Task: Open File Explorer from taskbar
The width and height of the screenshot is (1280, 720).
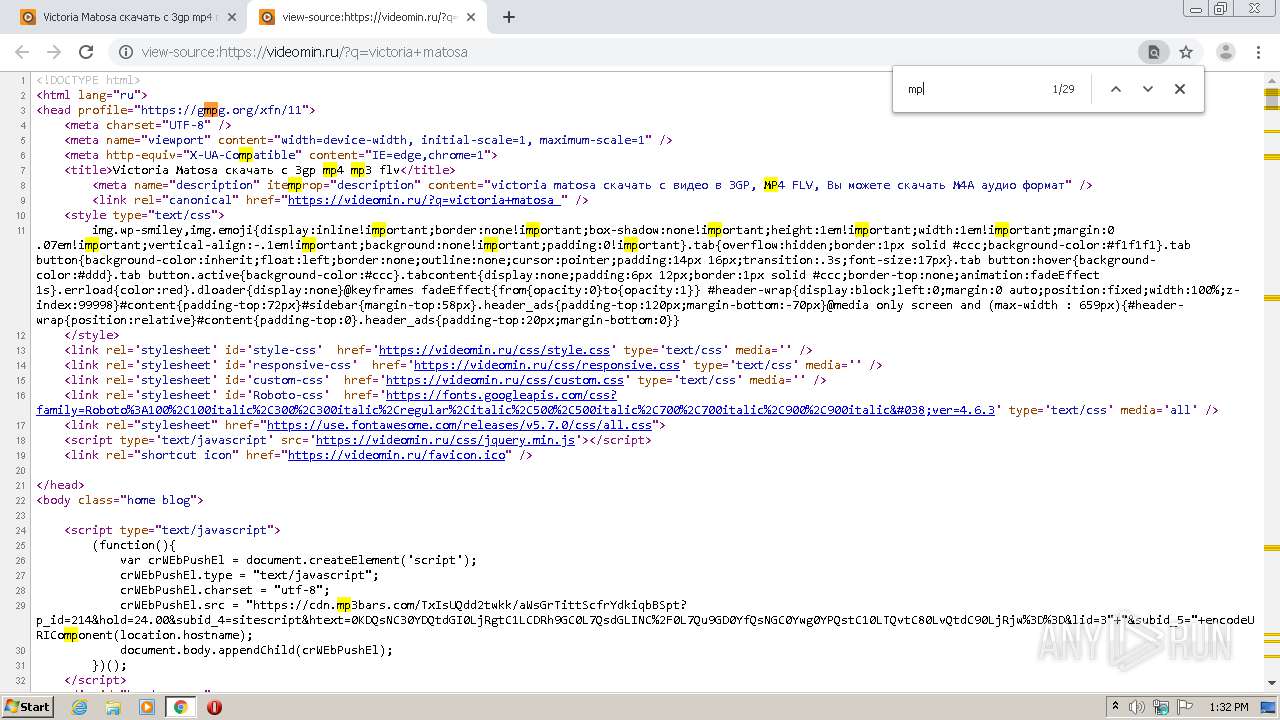Action: click(113, 707)
